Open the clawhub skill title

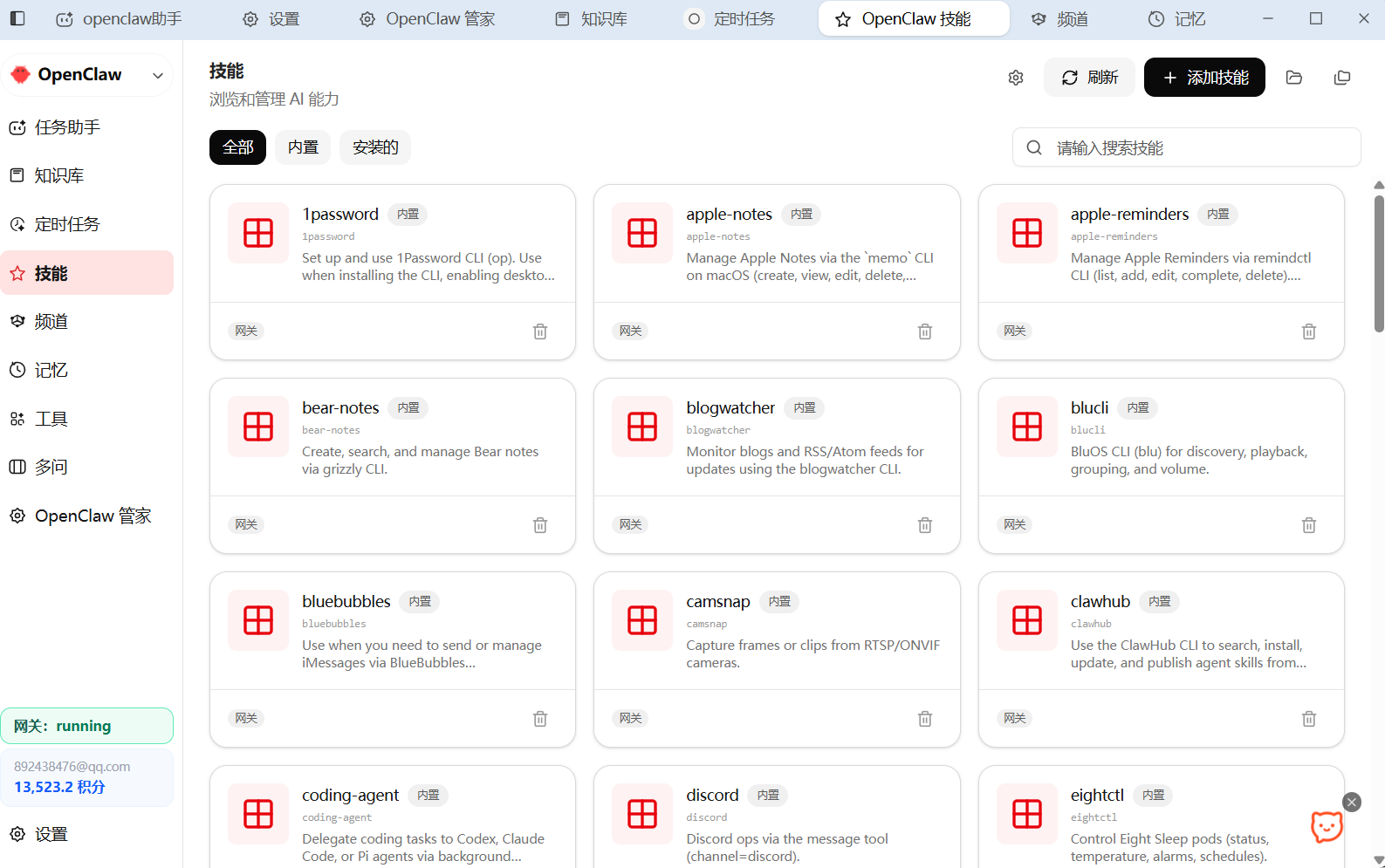click(x=1100, y=601)
